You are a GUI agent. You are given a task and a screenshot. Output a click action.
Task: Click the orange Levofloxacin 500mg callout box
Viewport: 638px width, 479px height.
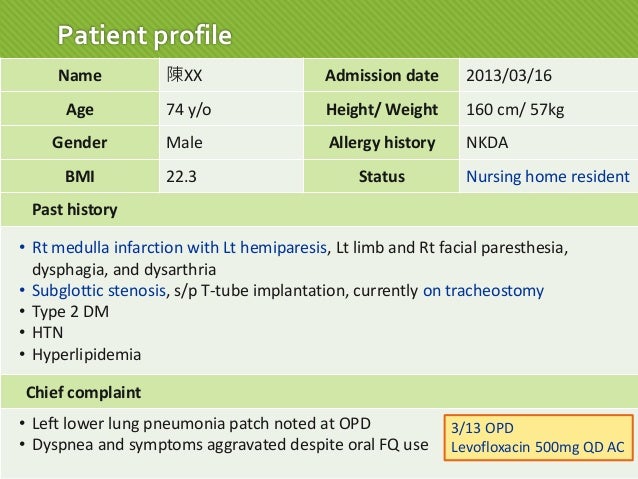pyautogui.click(x=539, y=437)
